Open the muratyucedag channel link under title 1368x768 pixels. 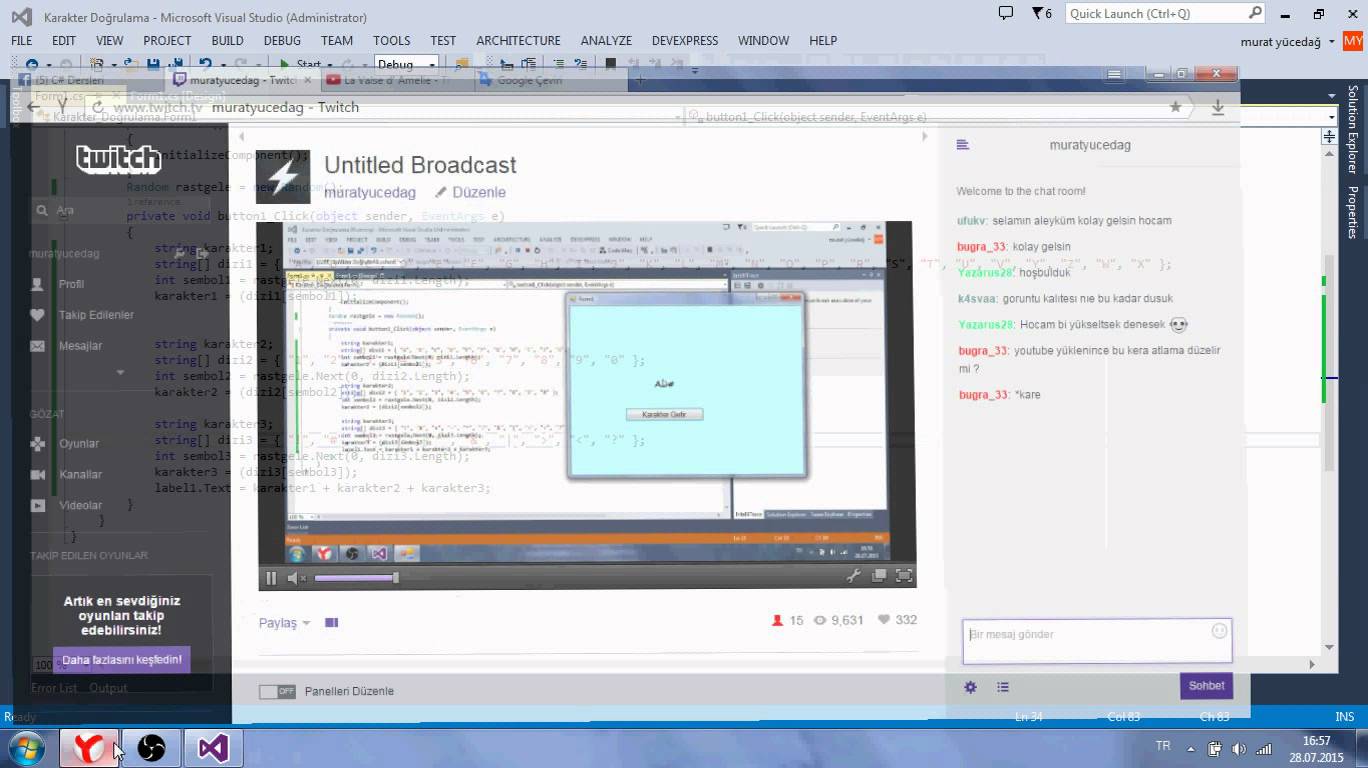tap(370, 192)
